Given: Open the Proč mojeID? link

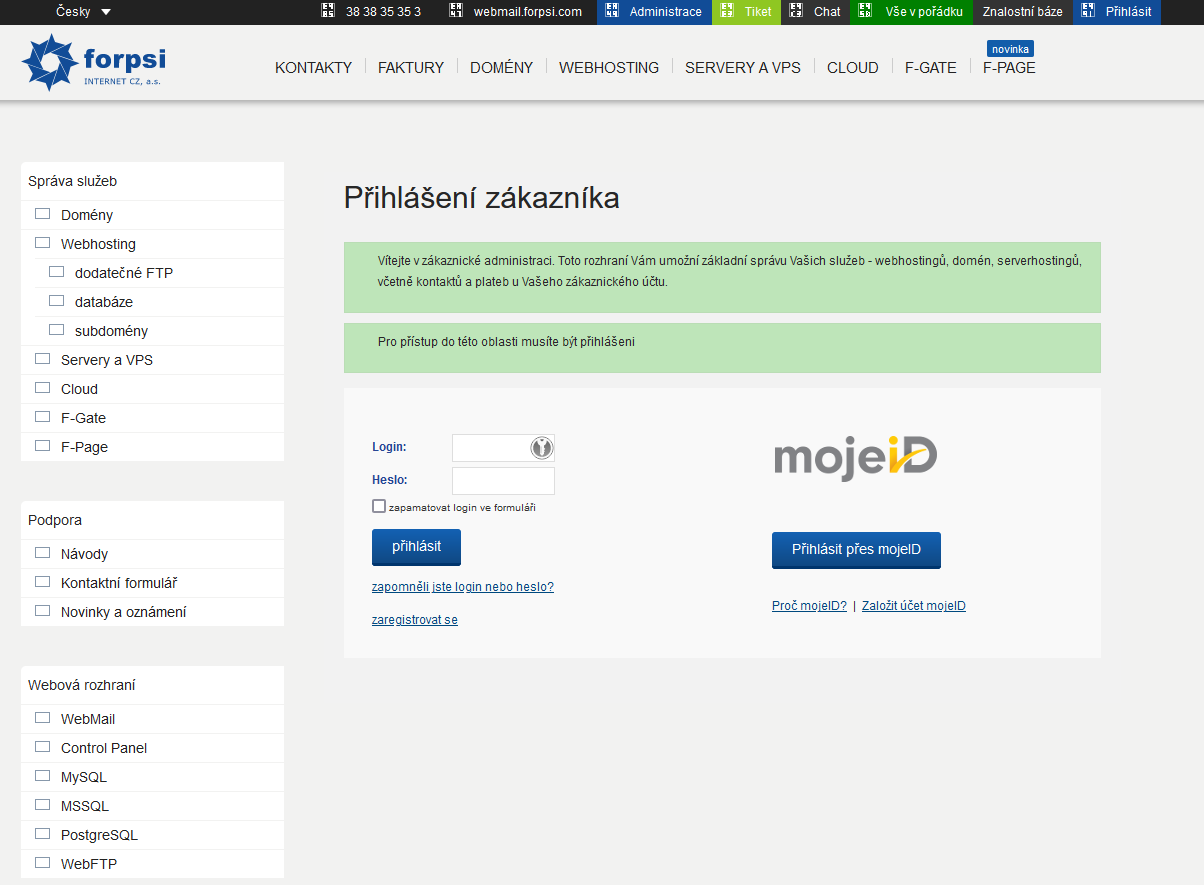Looking at the screenshot, I should pyautogui.click(x=809, y=606).
